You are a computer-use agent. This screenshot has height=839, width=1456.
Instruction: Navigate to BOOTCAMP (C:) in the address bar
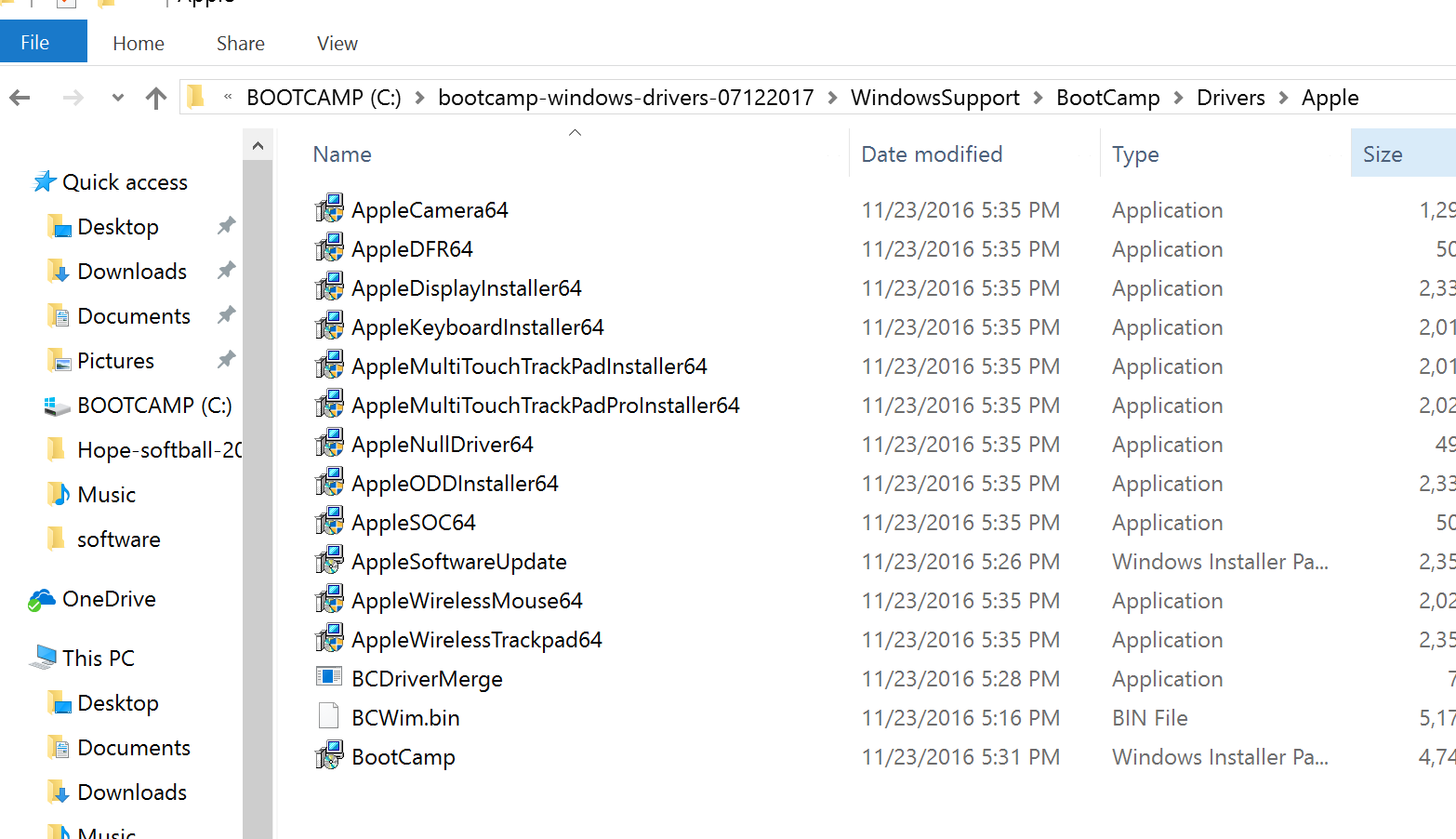coord(324,98)
